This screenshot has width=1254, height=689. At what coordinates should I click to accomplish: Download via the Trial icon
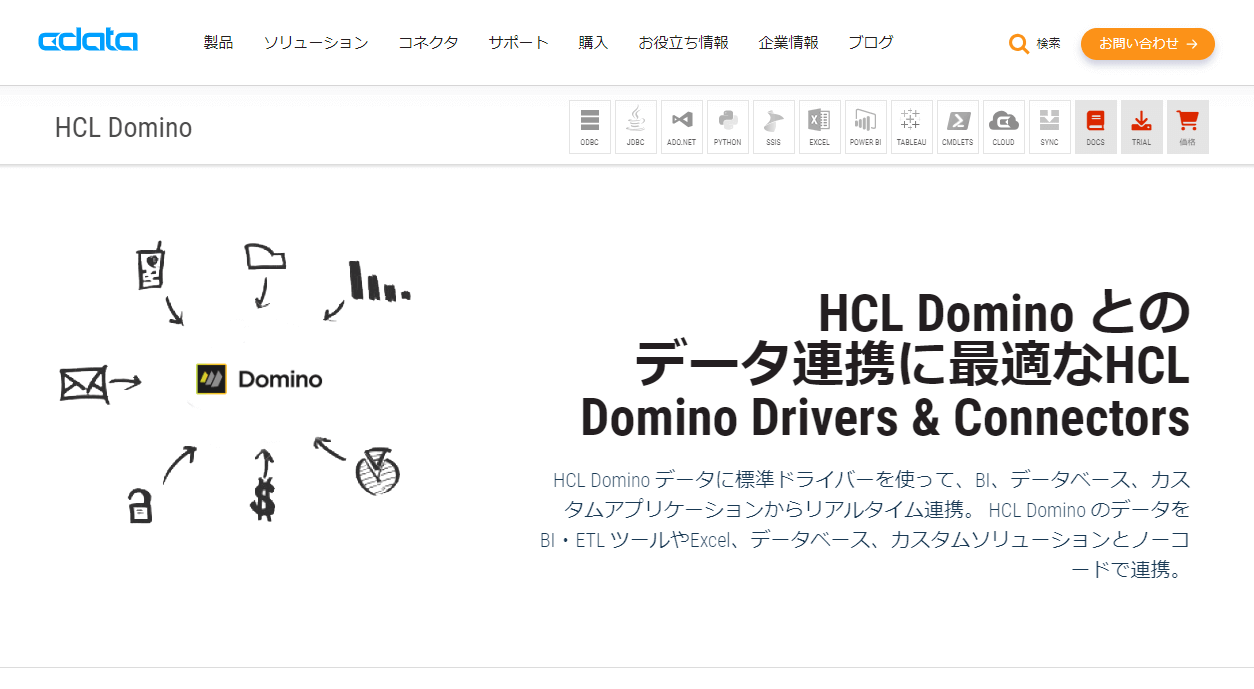point(1142,127)
